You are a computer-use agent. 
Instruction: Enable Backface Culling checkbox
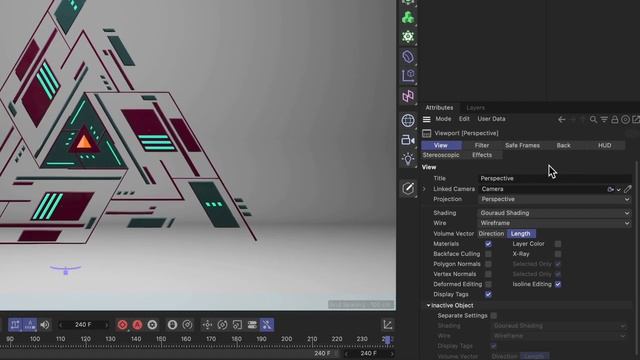[x=488, y=254]
